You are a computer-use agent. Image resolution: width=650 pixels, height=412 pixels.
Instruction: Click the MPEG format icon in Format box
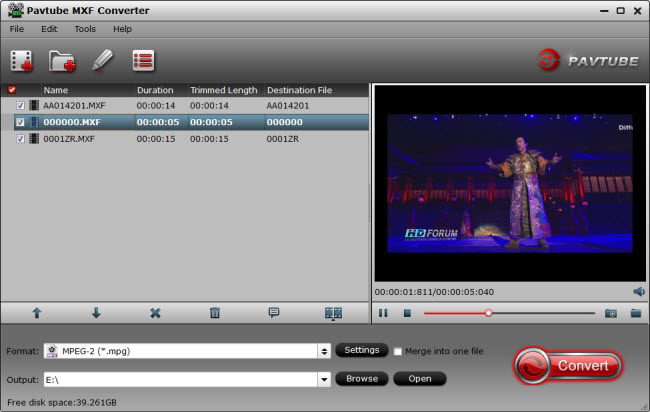tap(52, 351)
